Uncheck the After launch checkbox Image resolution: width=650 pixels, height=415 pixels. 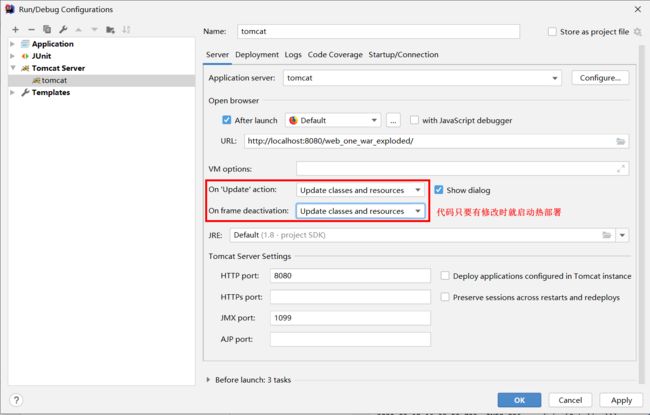226,120
